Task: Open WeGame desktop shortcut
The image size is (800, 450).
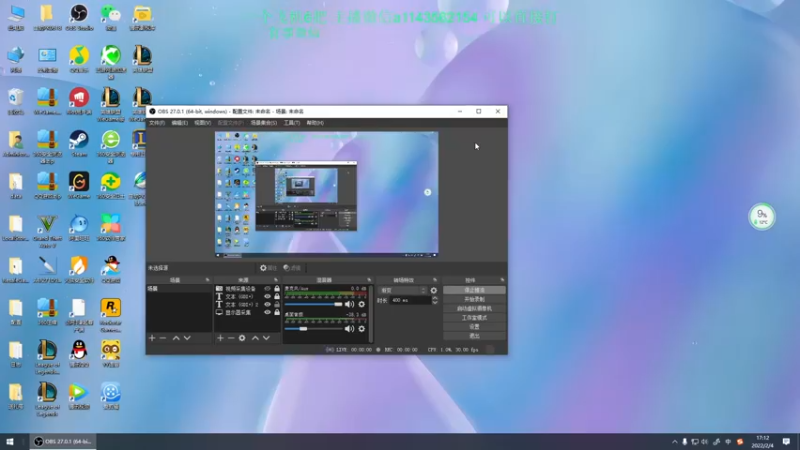Action: pyautogui.click(x=79, y=186)
